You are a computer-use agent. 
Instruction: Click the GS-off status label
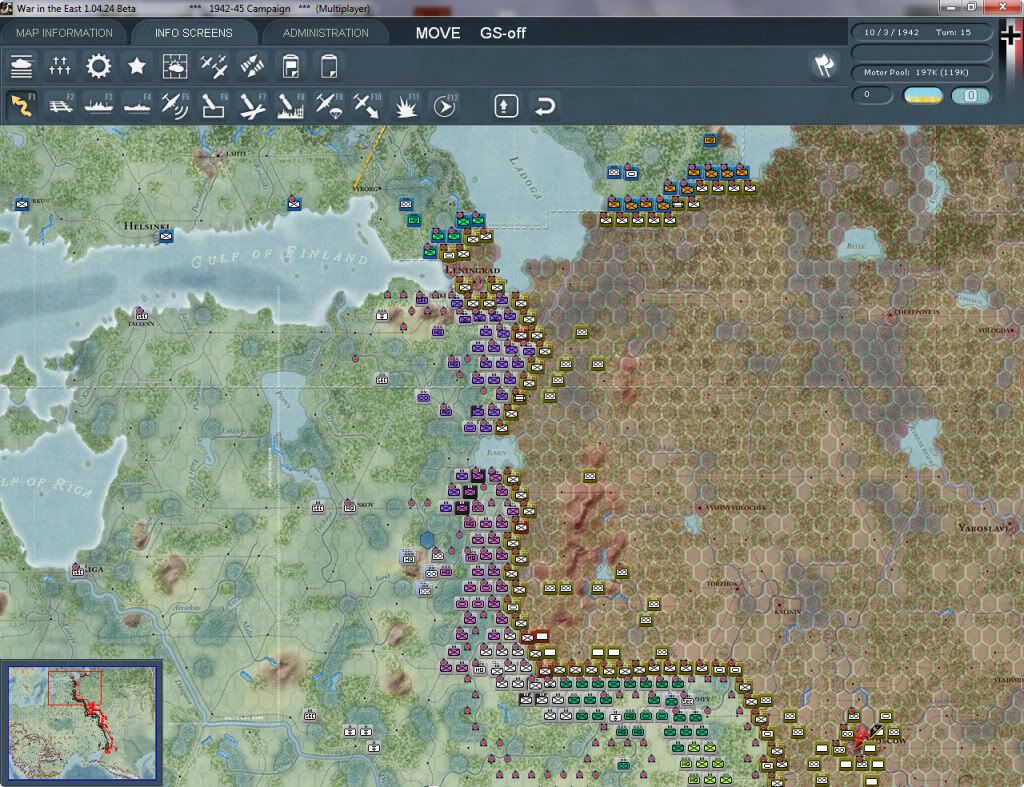click(x=503, y=33)
